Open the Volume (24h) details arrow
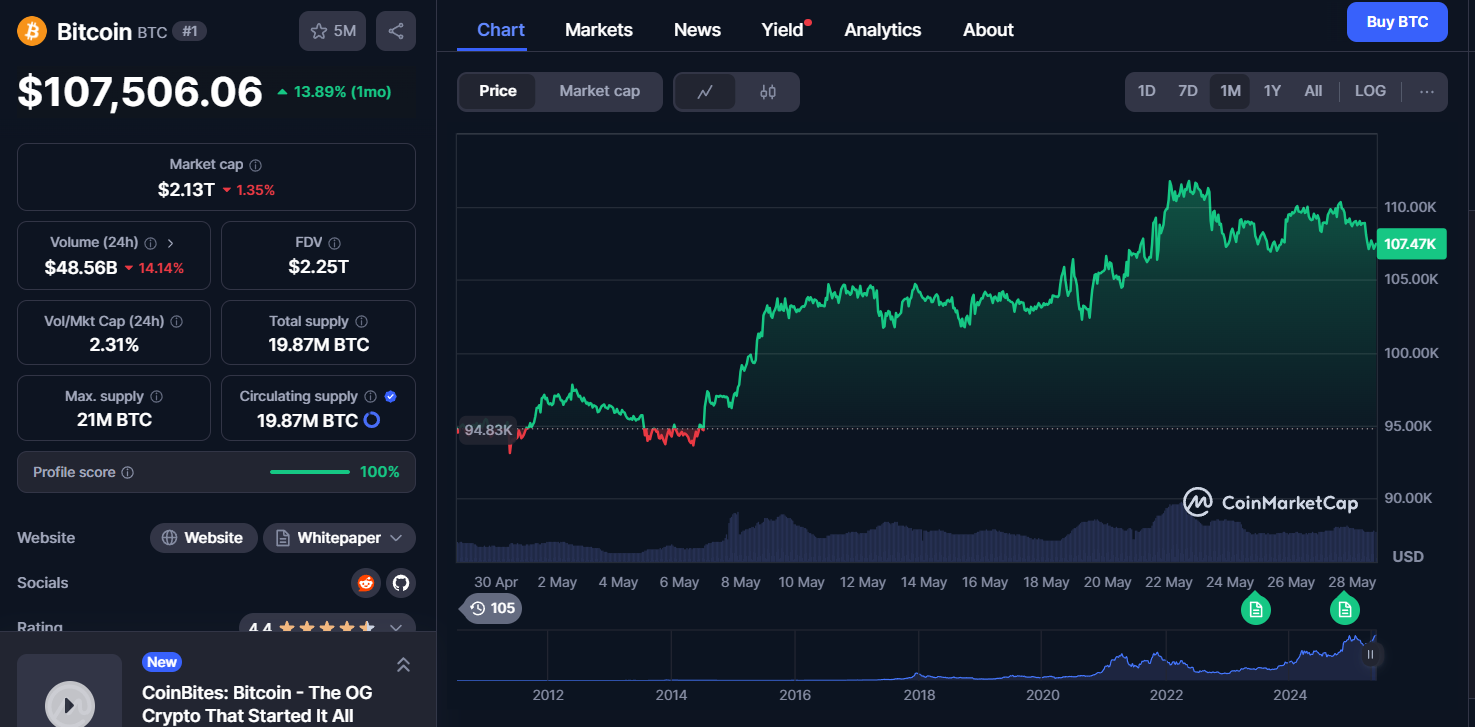 [170, 243]
